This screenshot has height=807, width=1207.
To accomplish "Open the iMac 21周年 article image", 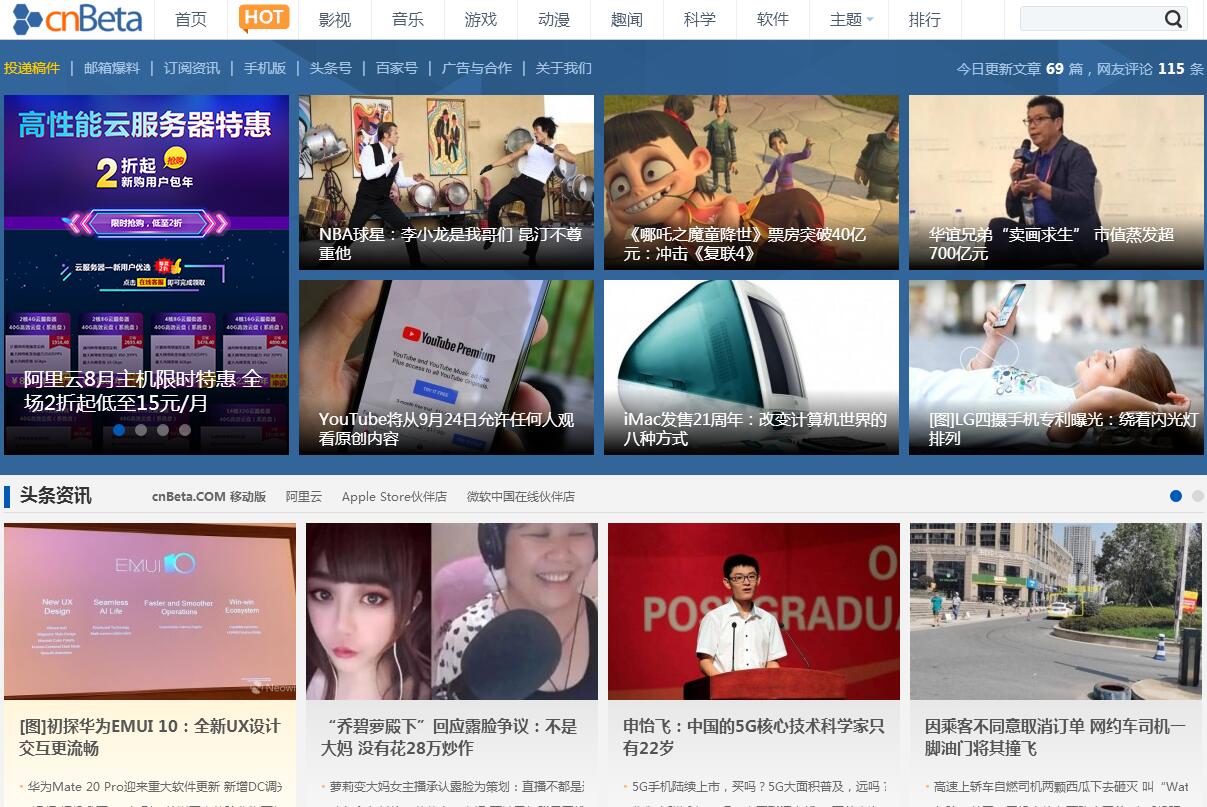I will pos(751,367).
